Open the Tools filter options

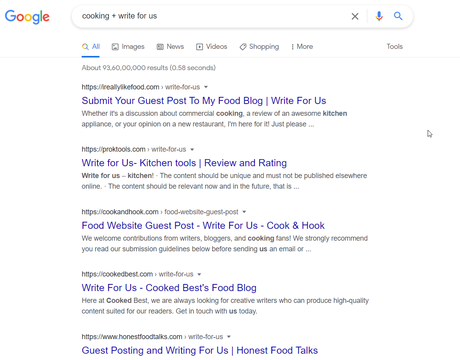[395, 47]
